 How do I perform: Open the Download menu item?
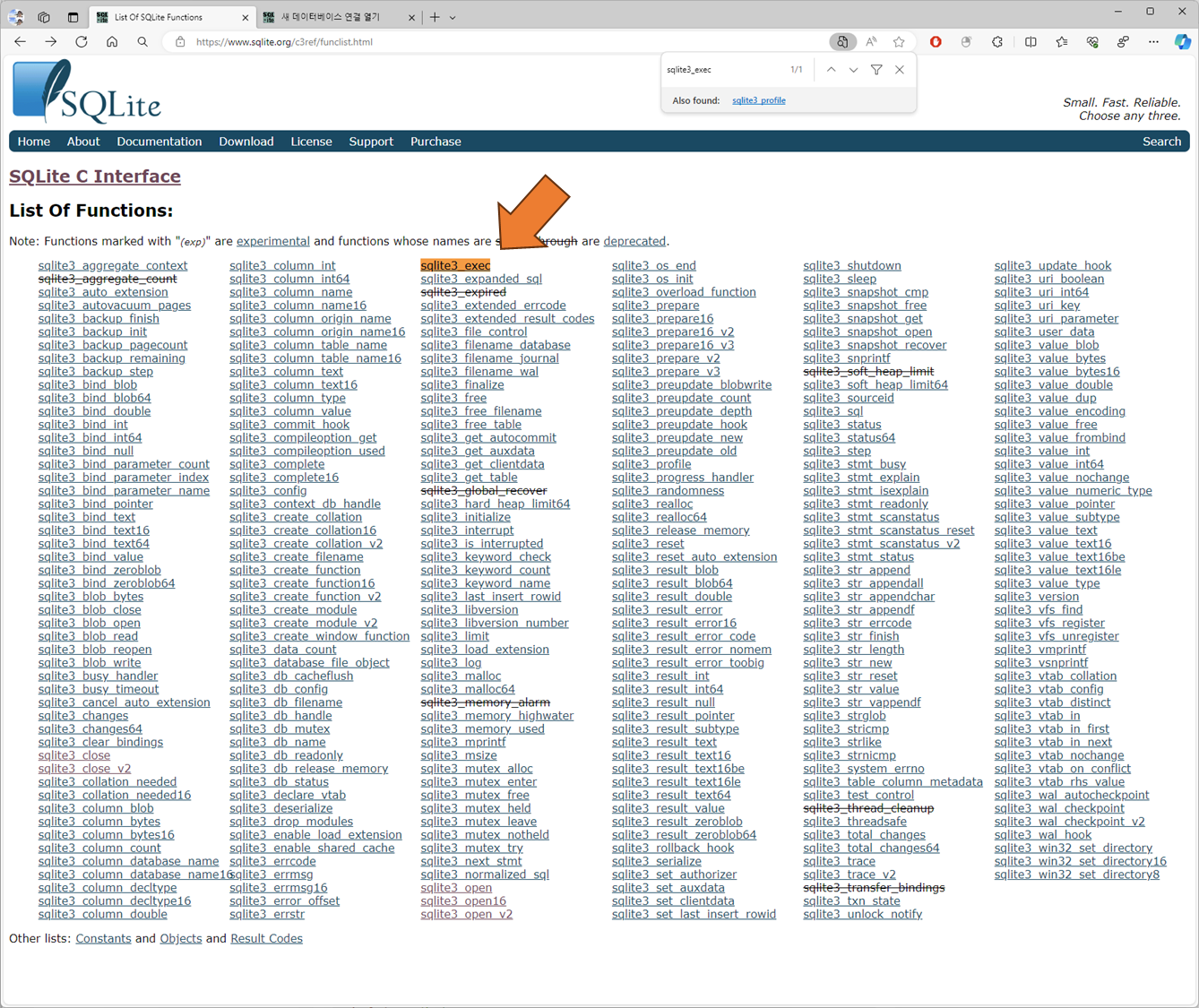point(246,142)
